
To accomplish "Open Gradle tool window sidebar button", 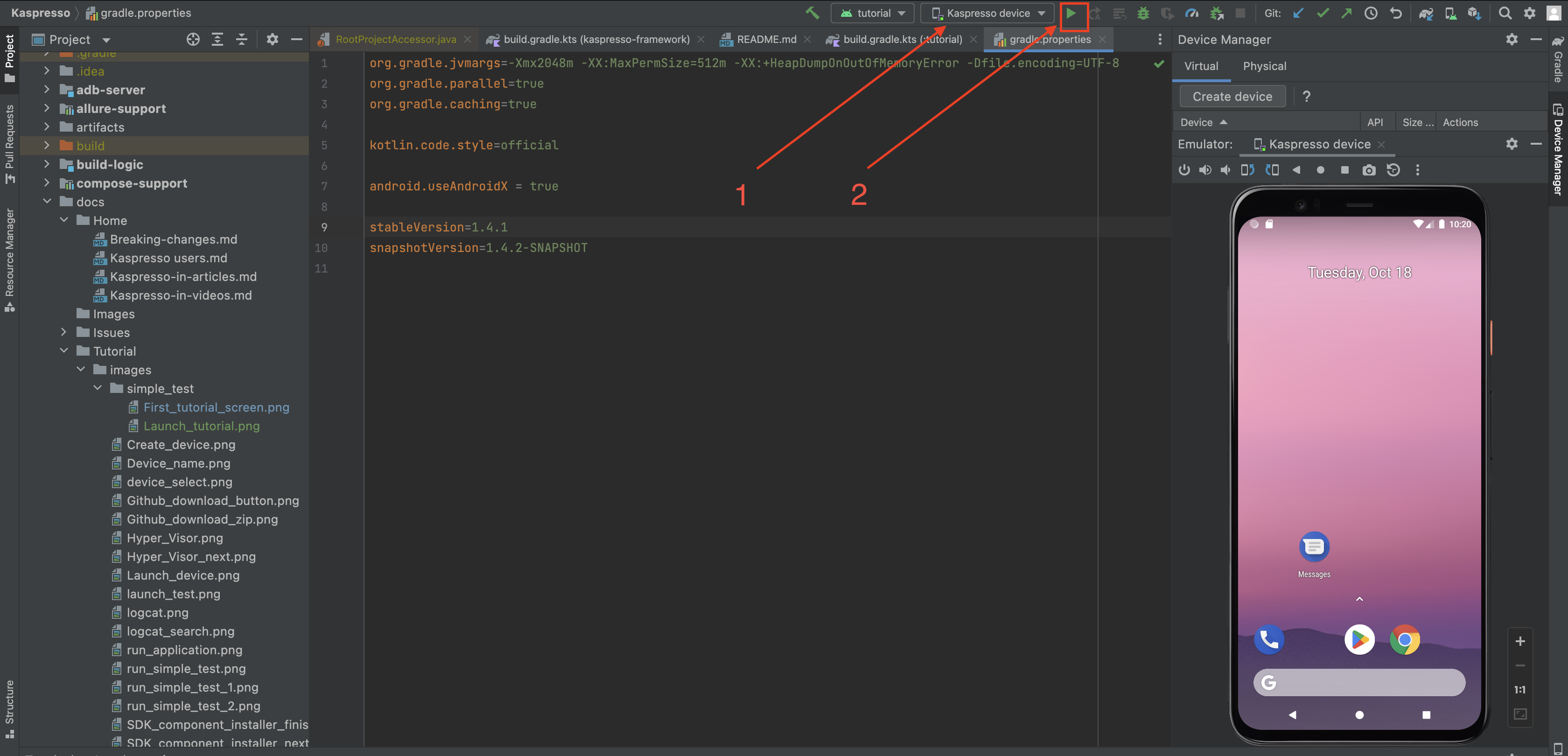I will tap(1558, 59).
